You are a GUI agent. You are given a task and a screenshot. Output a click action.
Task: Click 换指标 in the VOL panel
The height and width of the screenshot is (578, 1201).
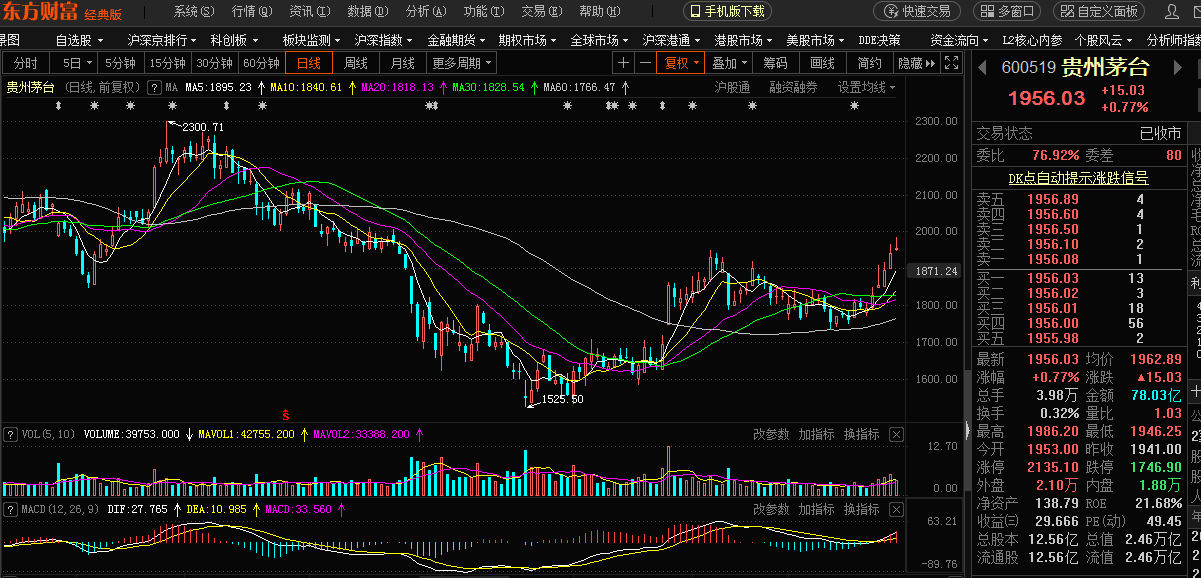point(861,434)
